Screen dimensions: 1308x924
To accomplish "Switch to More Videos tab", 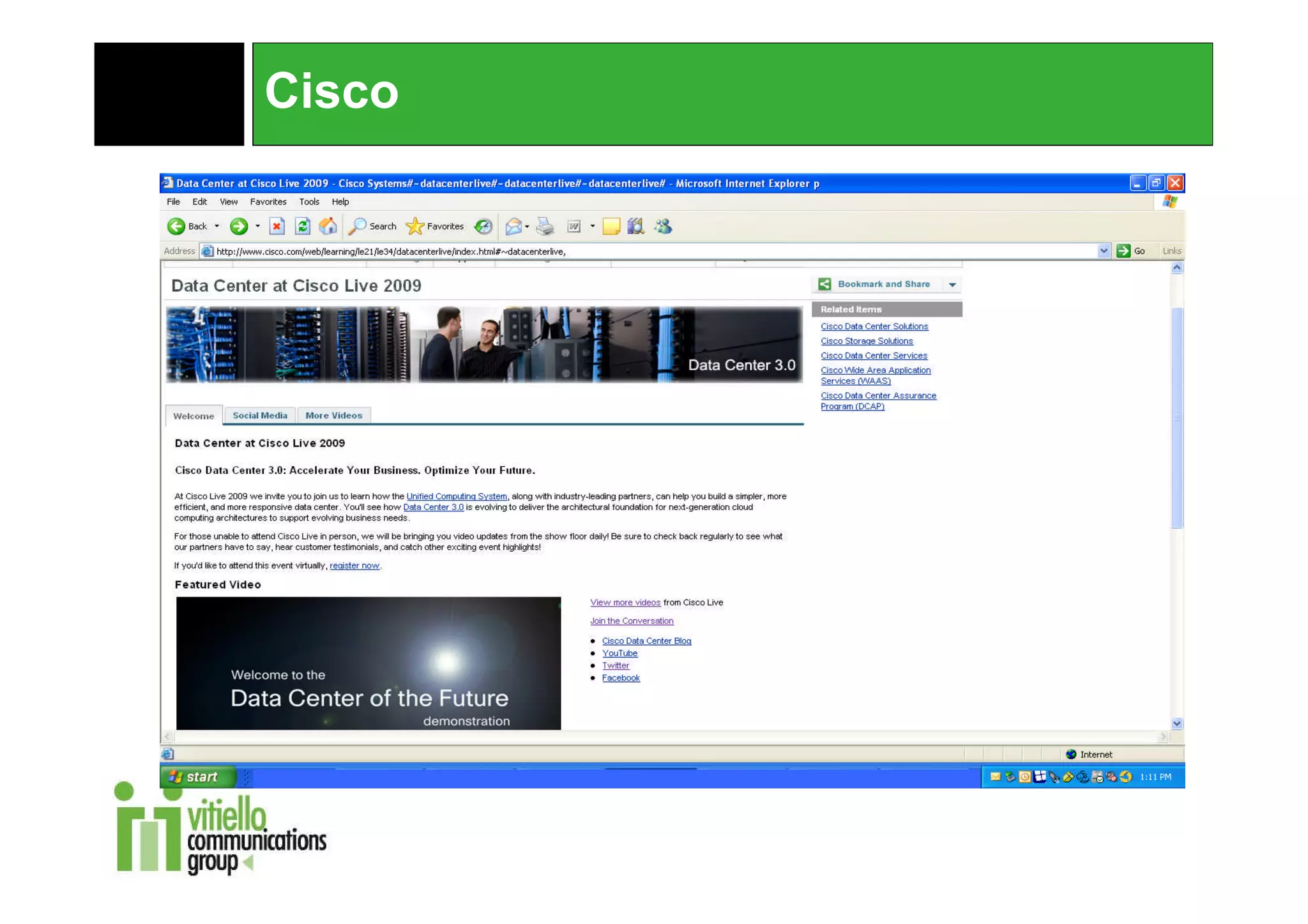I will coord(334,415).
